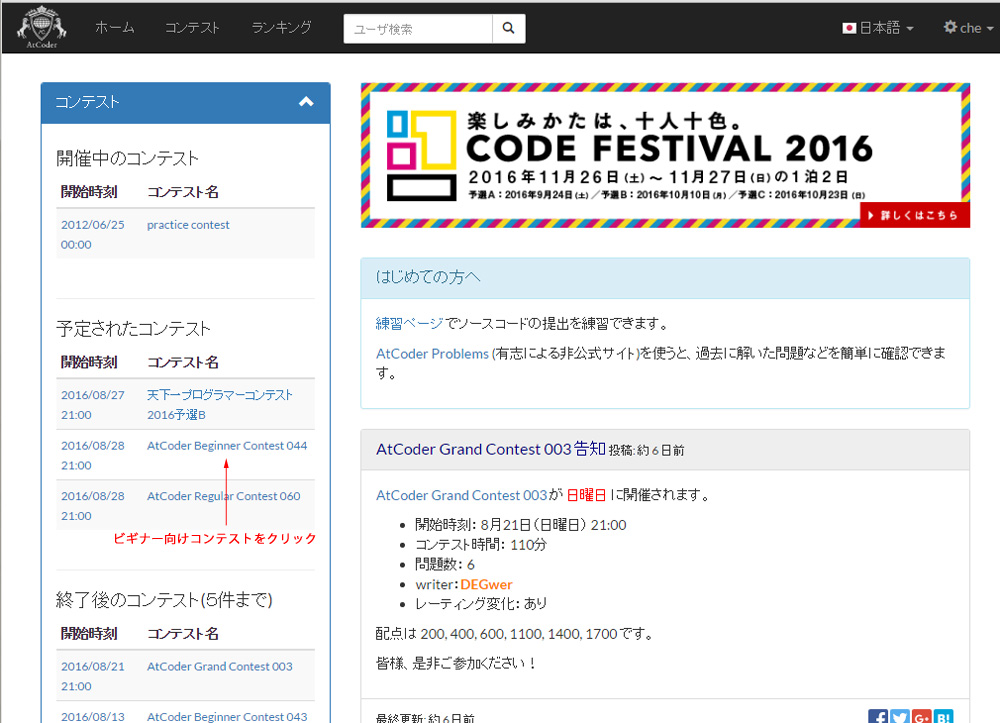Open writer DEGwer's profile
1000x723 pixels.
pos(487,585)
